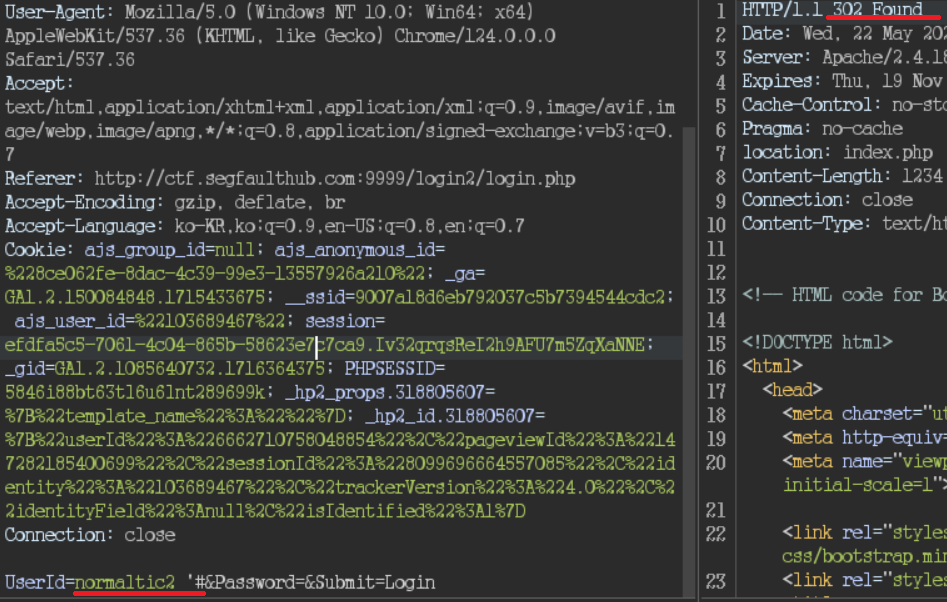
Task: Click the Pragma: no-cache response header
Action: click(823, 129)
